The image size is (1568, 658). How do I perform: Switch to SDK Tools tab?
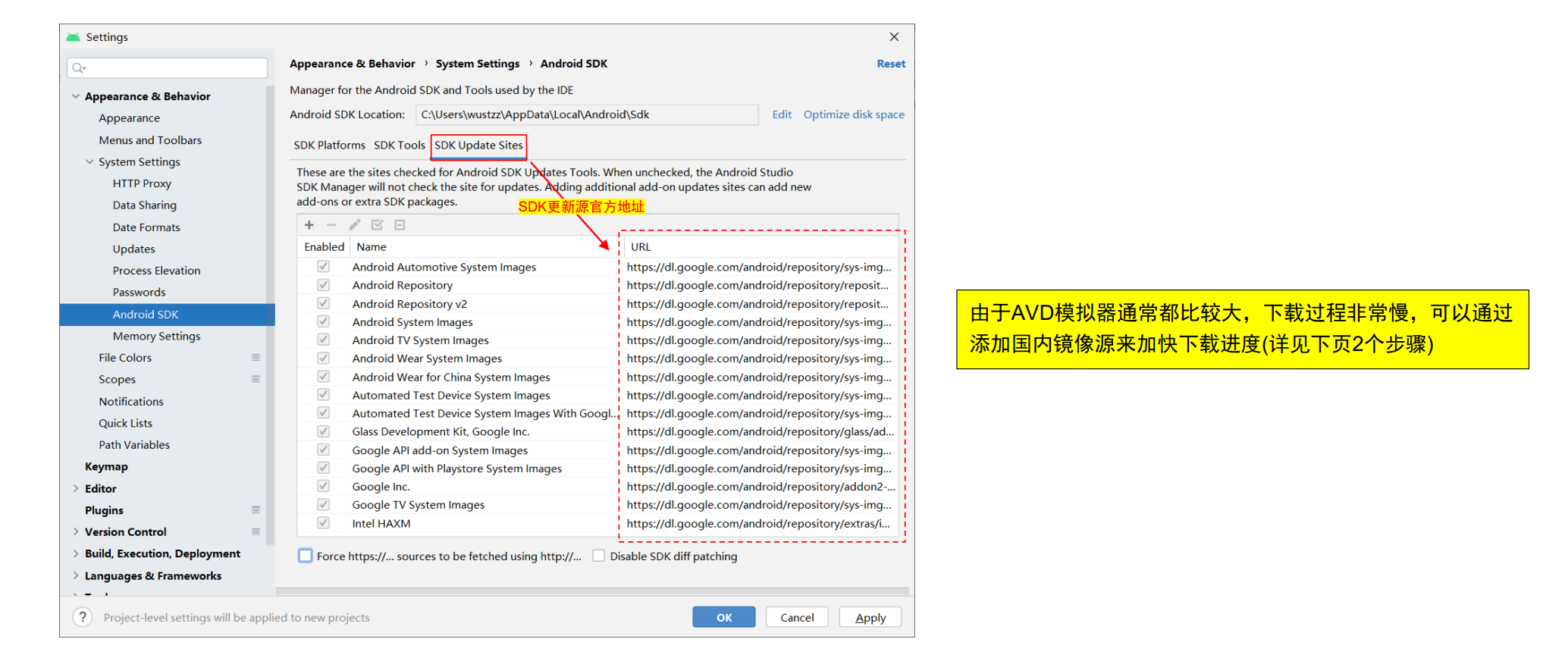pyautogui.click(x=400, y=145)
